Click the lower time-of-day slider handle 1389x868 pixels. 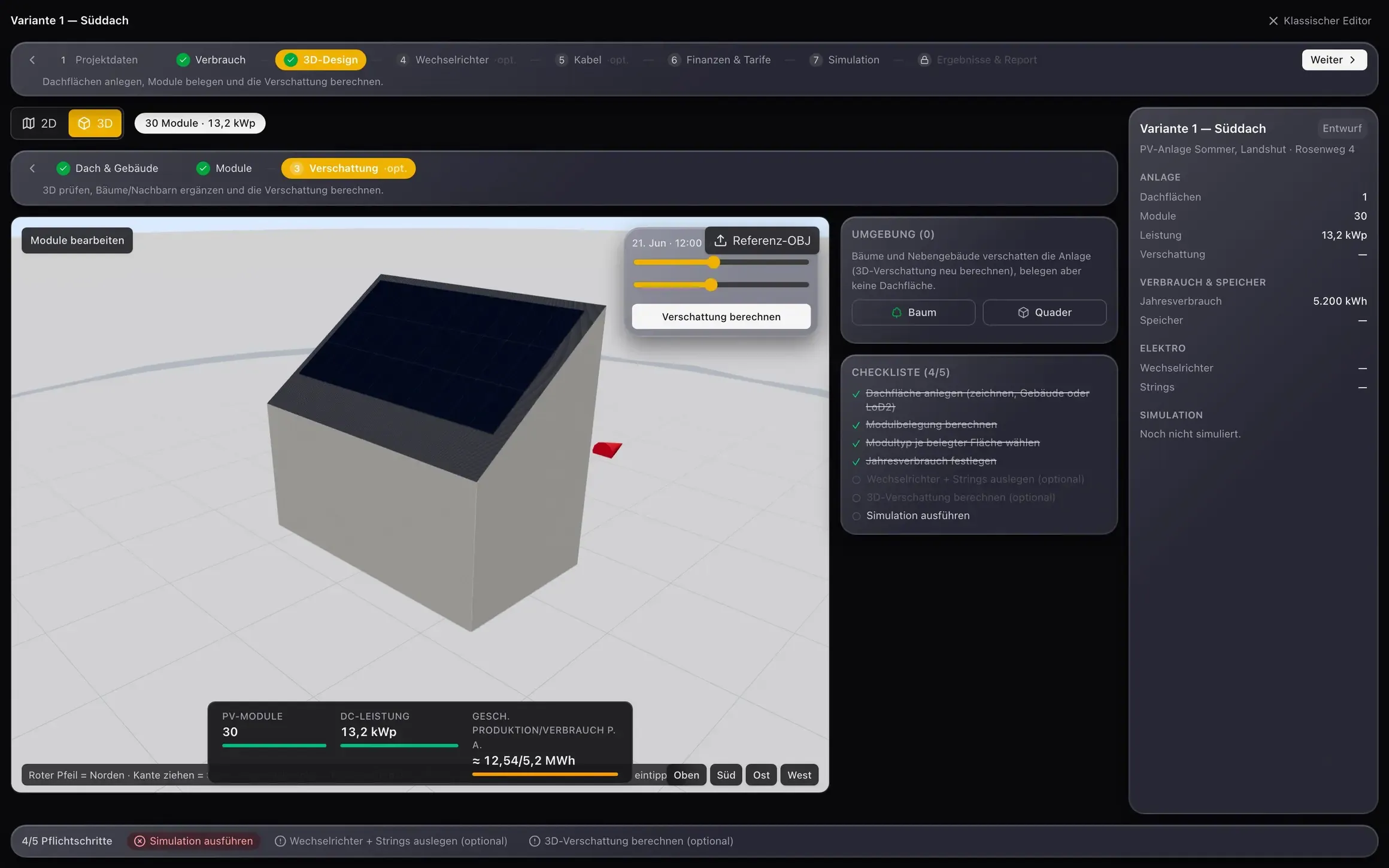coord(711,285)
